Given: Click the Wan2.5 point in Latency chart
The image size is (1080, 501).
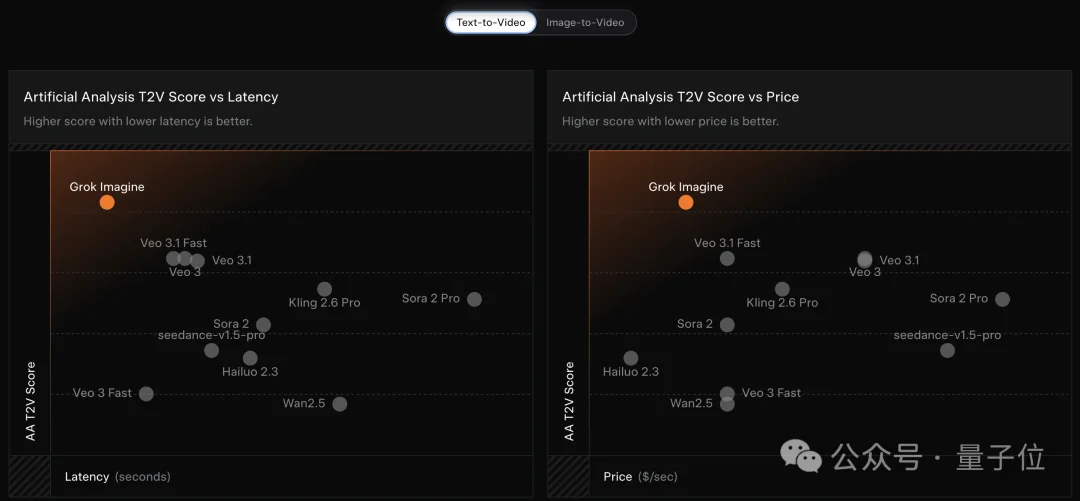Looking at the screenshot, I should tap(340, 404).
